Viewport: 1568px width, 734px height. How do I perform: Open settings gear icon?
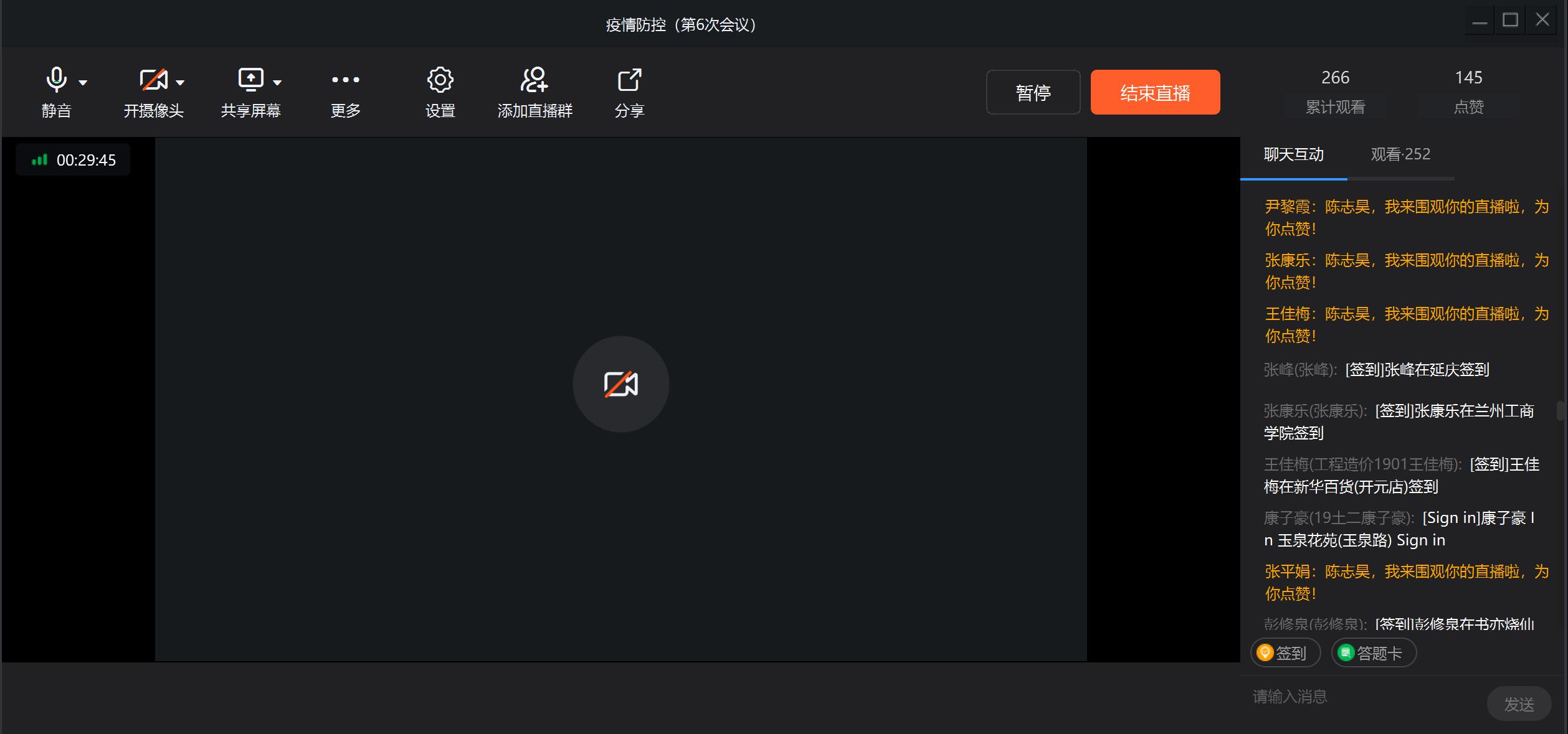coord(440,80)
